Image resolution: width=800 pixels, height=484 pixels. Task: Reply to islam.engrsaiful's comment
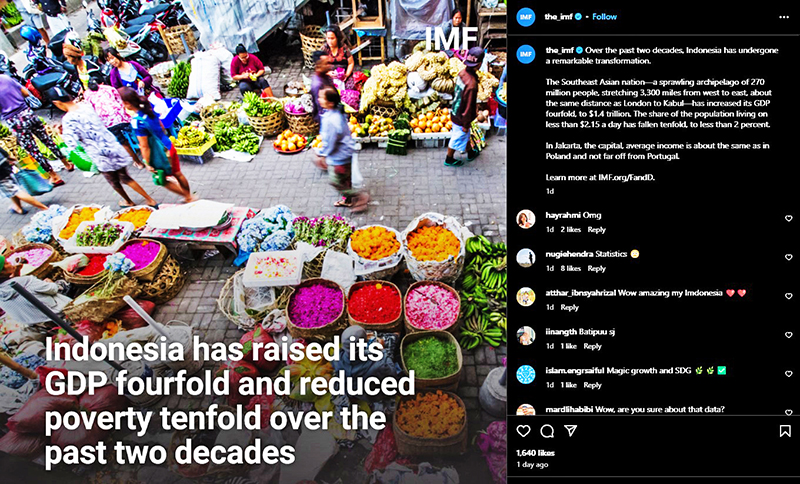tap(592, 385)
